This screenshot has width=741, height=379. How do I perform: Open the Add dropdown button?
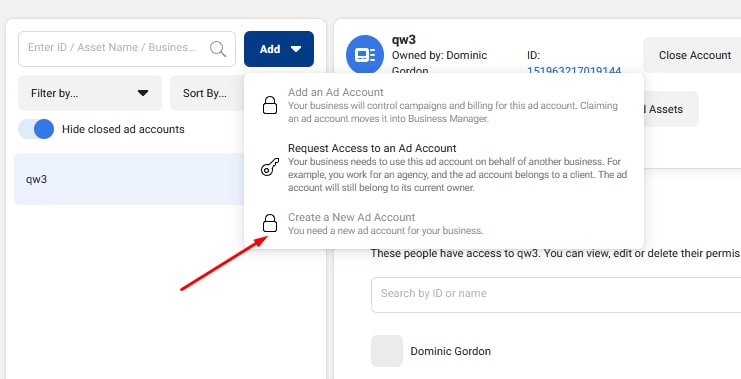[279, 49]
